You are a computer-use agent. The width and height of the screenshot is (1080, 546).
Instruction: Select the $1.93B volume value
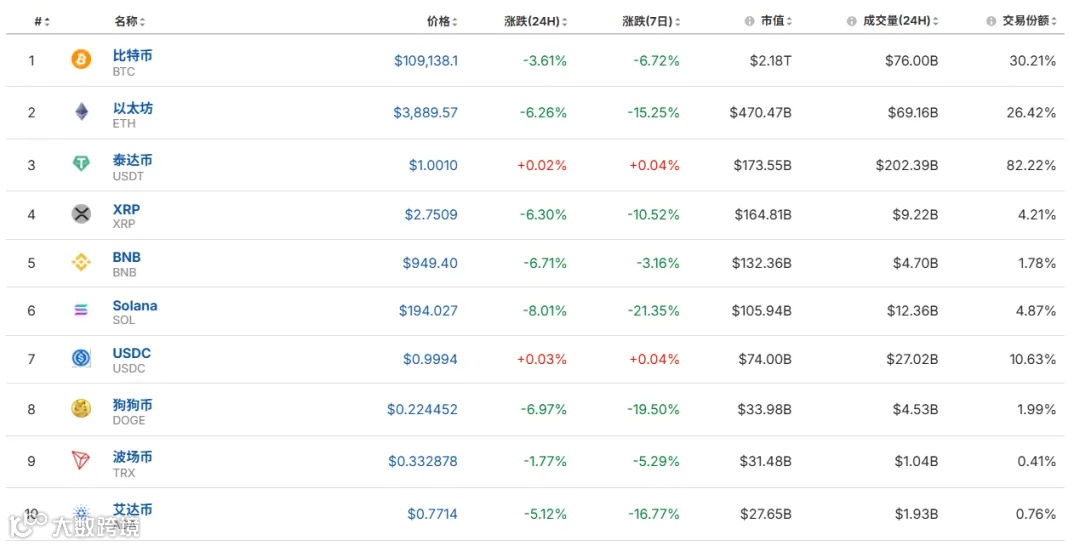(x=916, y=514)
